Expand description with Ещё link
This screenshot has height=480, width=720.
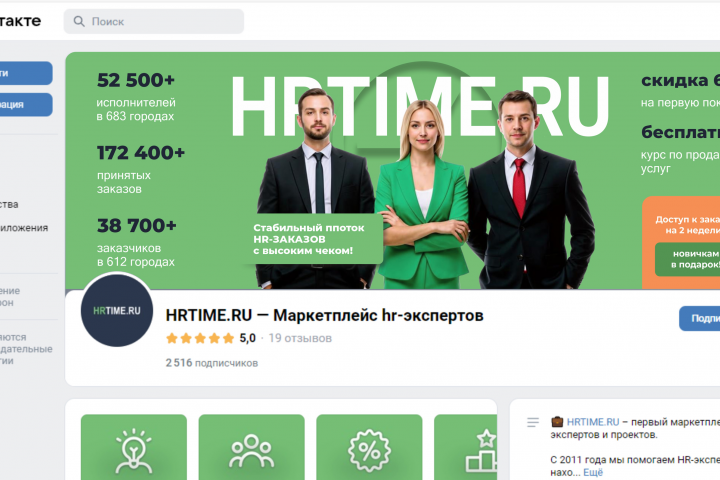point(593,472)
